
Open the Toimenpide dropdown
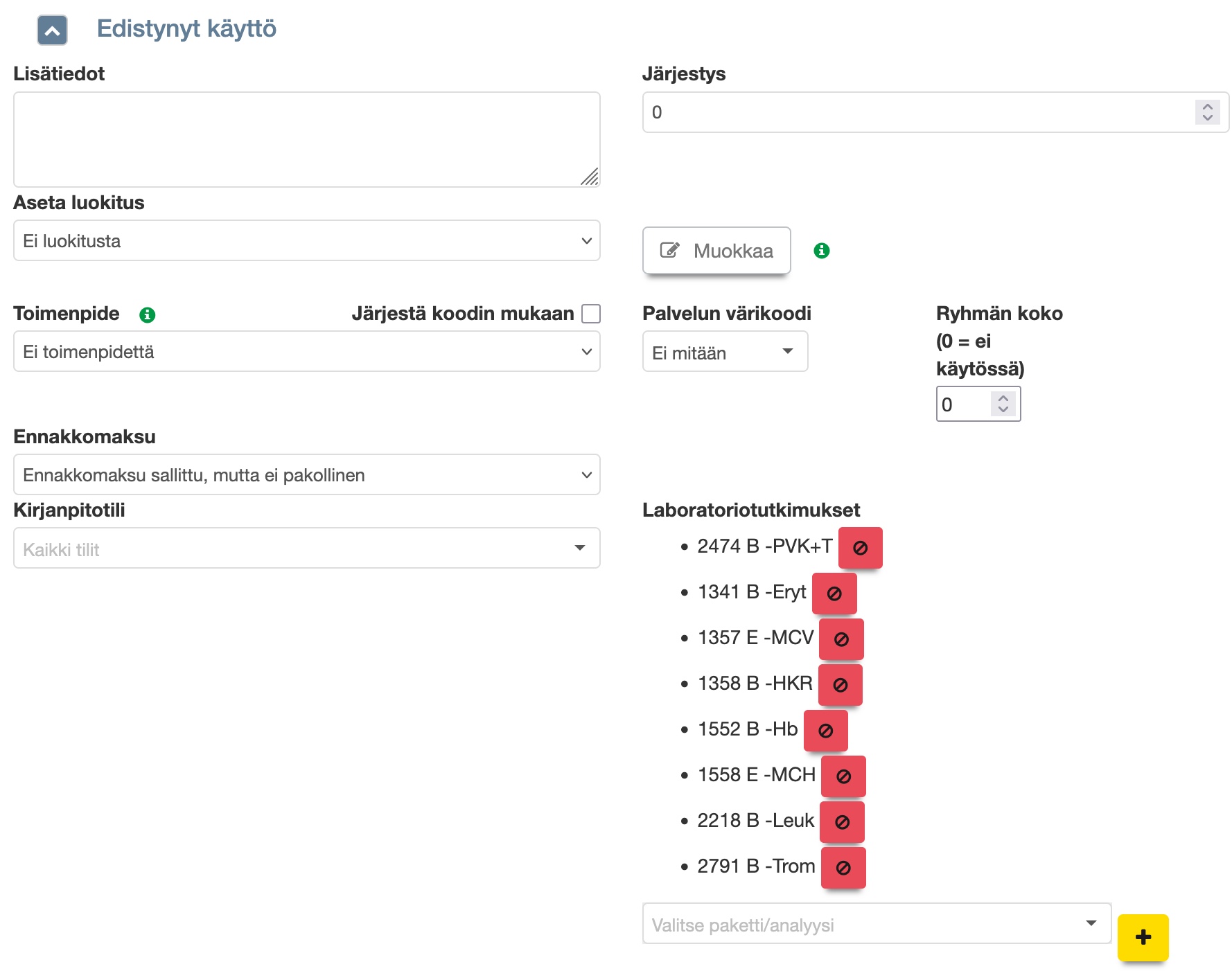(306, 352)
